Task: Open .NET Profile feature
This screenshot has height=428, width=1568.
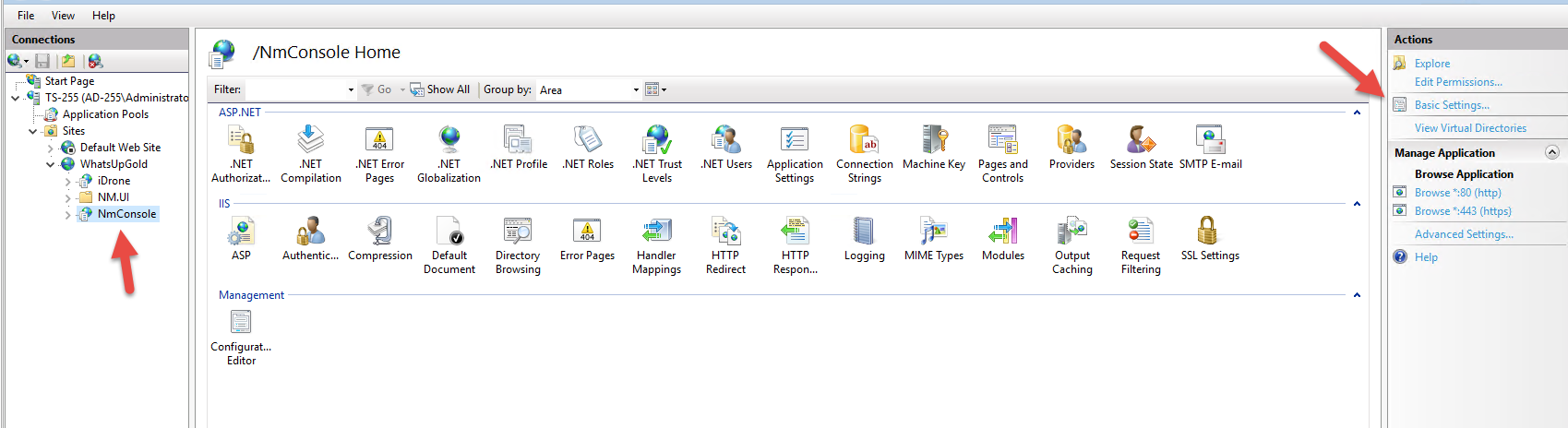Action: coord(519,148)
